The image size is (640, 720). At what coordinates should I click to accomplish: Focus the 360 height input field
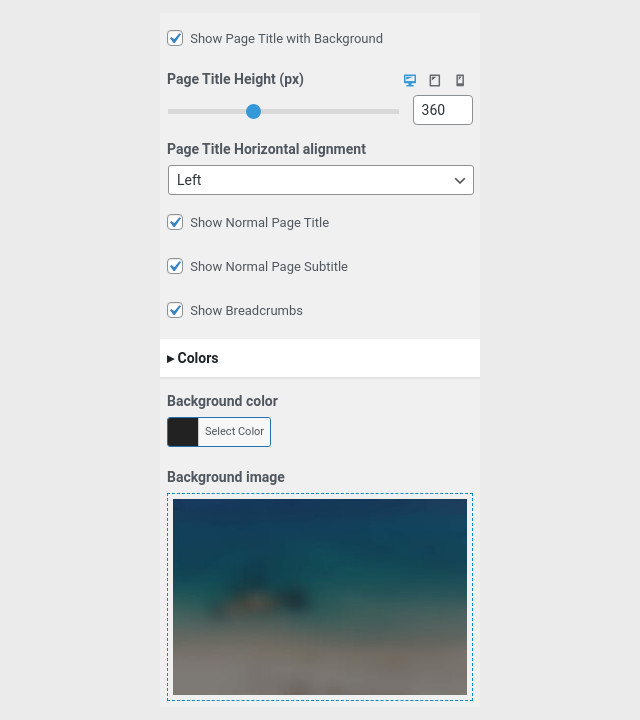[x=443, y=110]
